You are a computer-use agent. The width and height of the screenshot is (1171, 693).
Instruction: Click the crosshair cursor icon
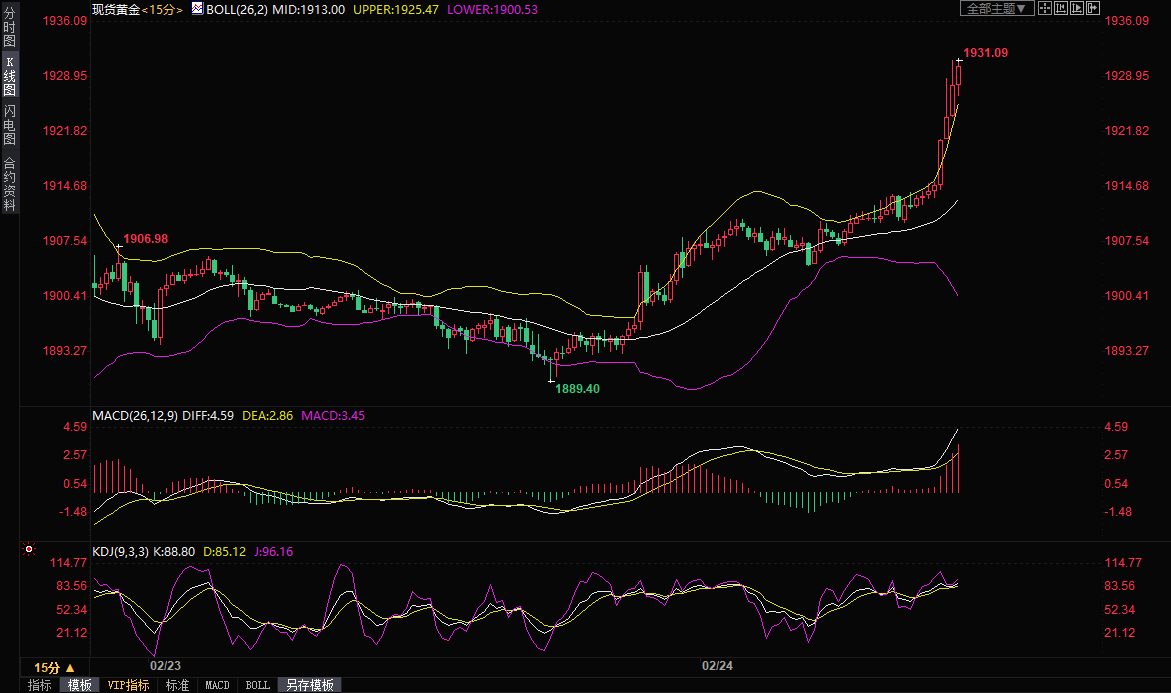pos(1045,8)
